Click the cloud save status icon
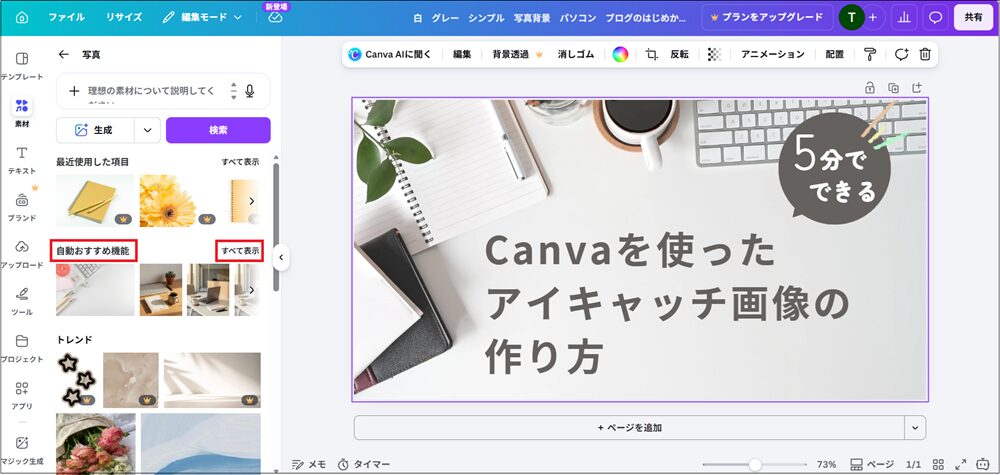The width and height of the screenshot is (1000, 475). point(275,17)
